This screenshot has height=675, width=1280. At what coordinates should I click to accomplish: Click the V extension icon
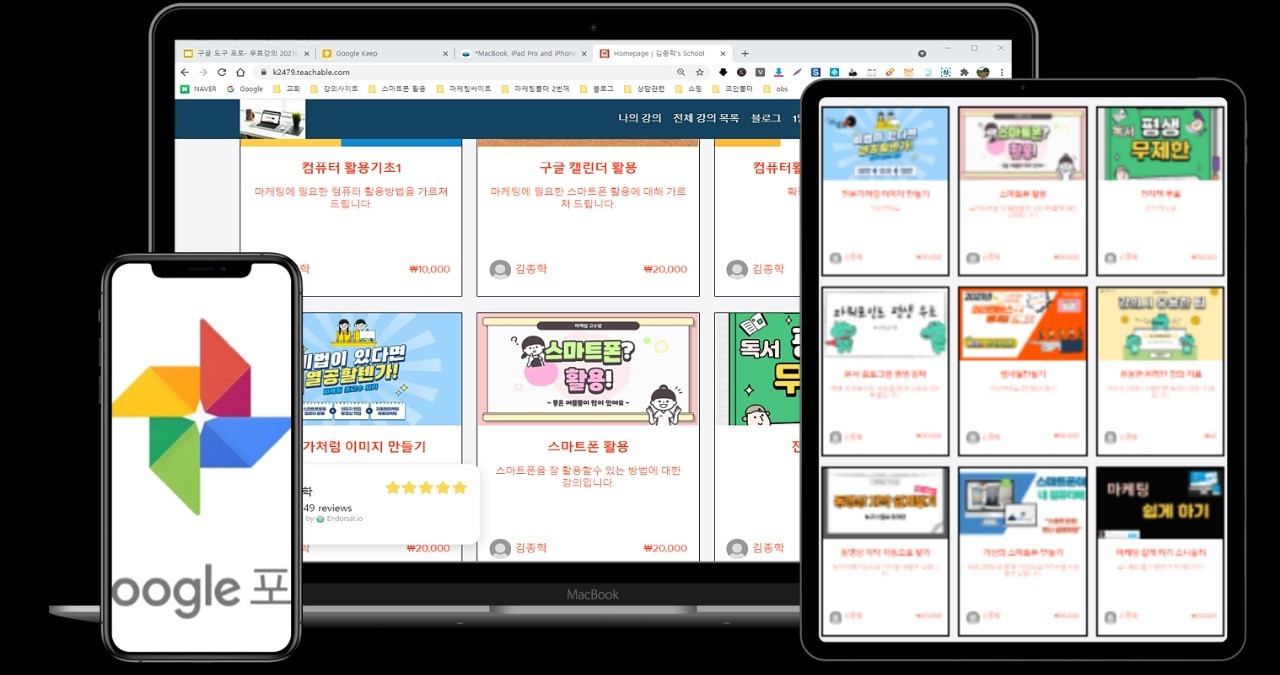(x=760, y=72)
